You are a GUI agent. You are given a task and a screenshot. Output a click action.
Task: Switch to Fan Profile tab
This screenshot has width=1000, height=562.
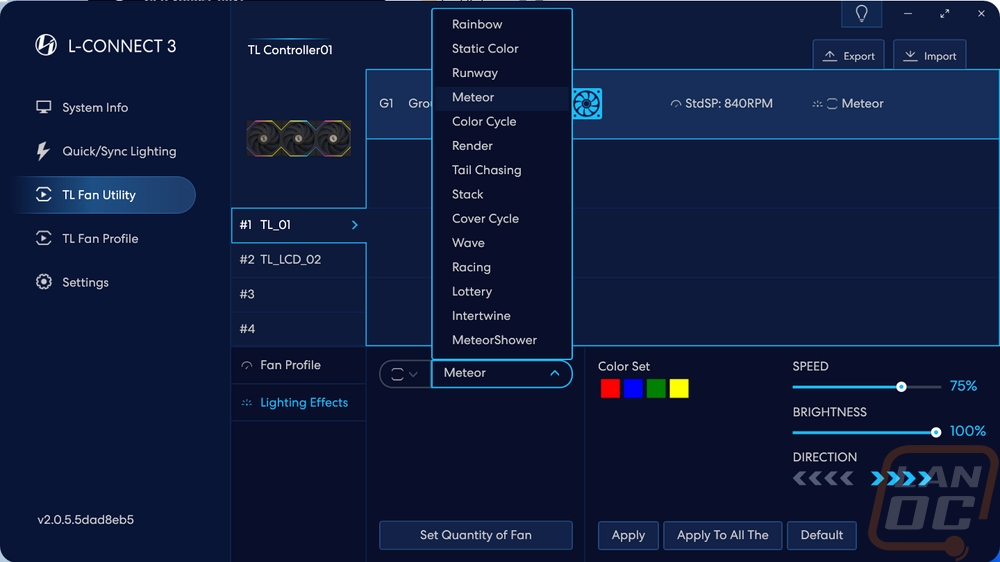click(298, 366)
